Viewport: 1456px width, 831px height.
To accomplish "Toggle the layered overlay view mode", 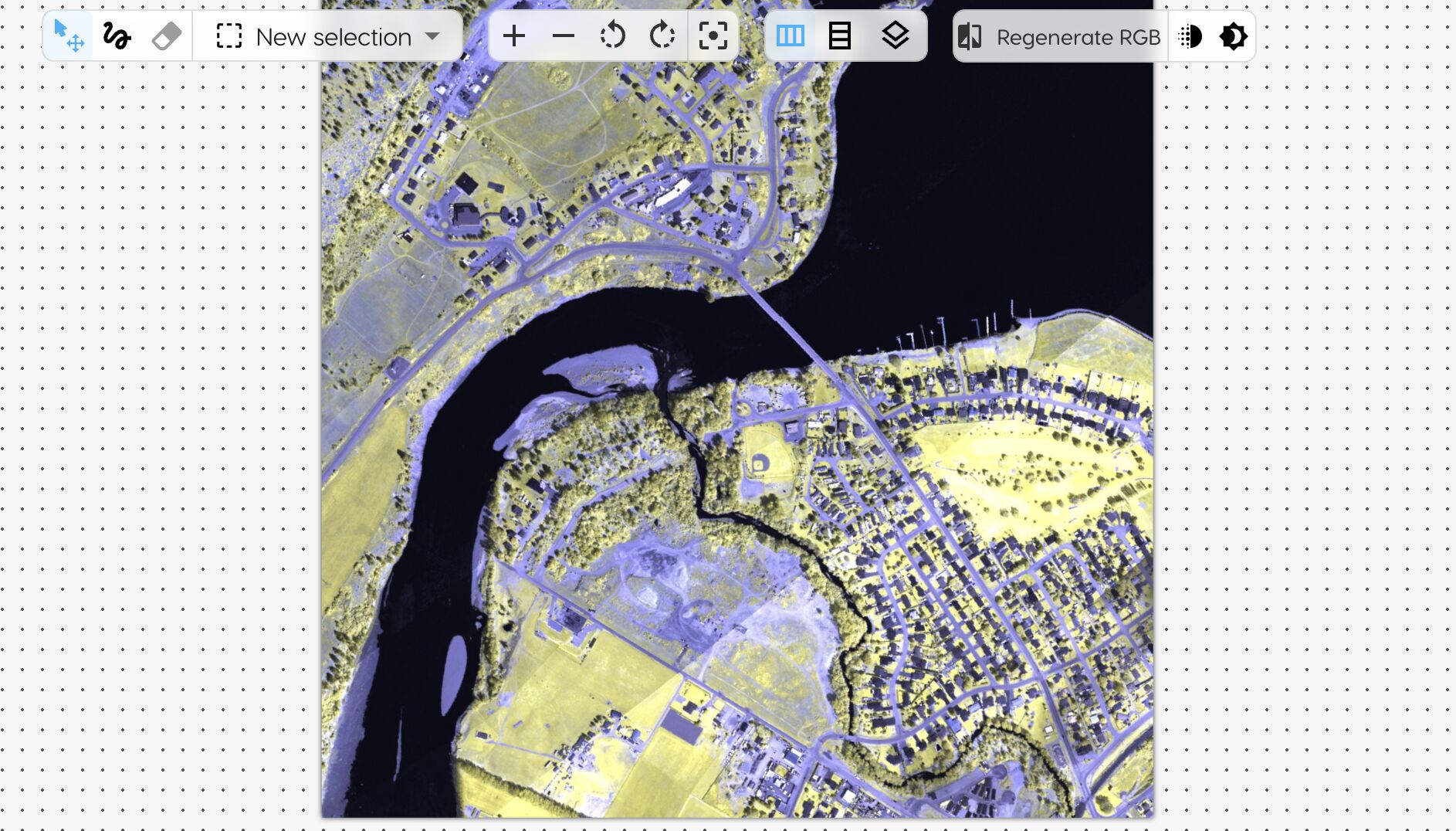I will click(896, 36).
